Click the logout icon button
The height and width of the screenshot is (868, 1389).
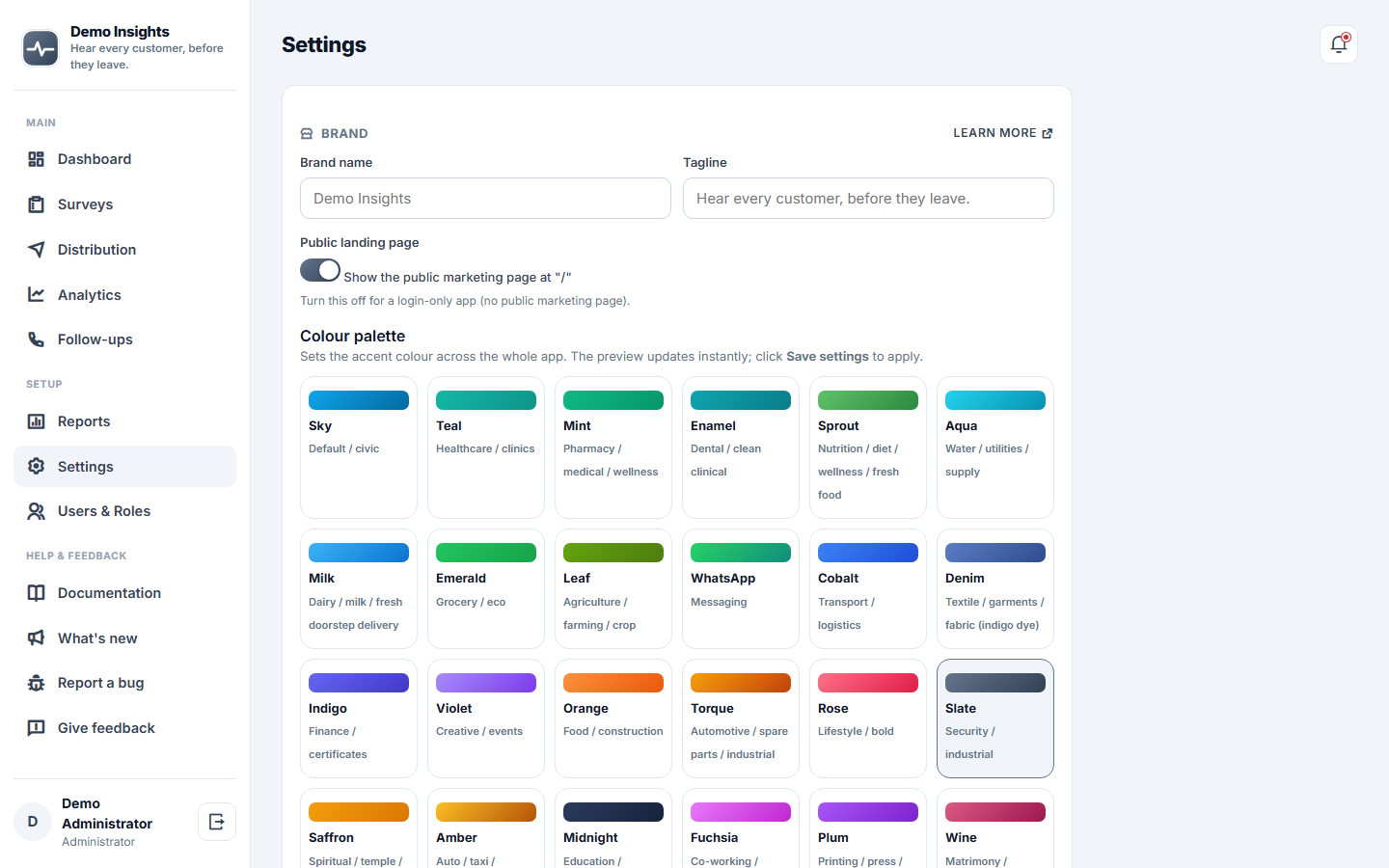217,822
